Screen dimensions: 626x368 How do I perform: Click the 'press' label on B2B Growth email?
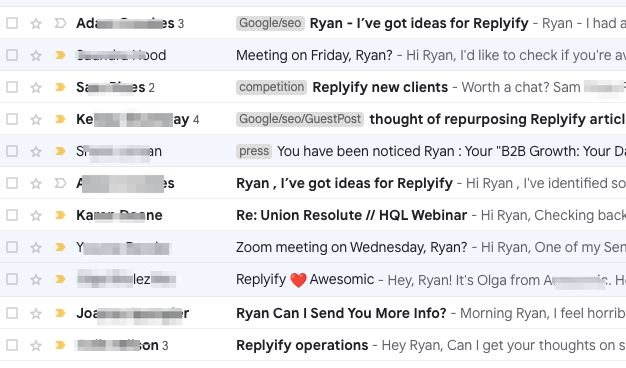tap(254, 151)
